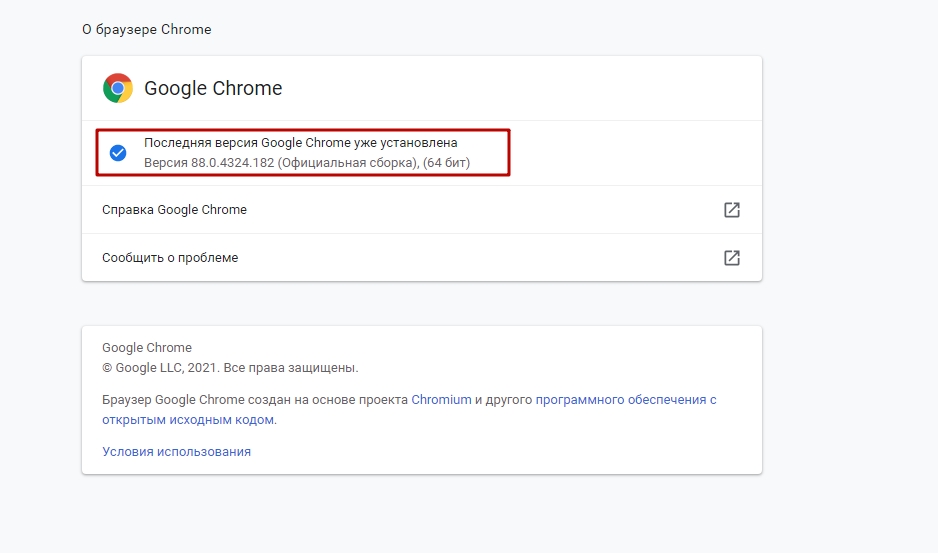Click the О браузере Chrome page heading
The height and width of the screenshot is (553, 938).
tap(147, 30)
